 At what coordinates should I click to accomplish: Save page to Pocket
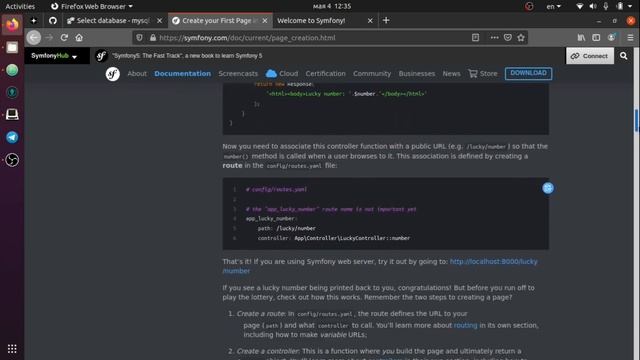[508, 38]
